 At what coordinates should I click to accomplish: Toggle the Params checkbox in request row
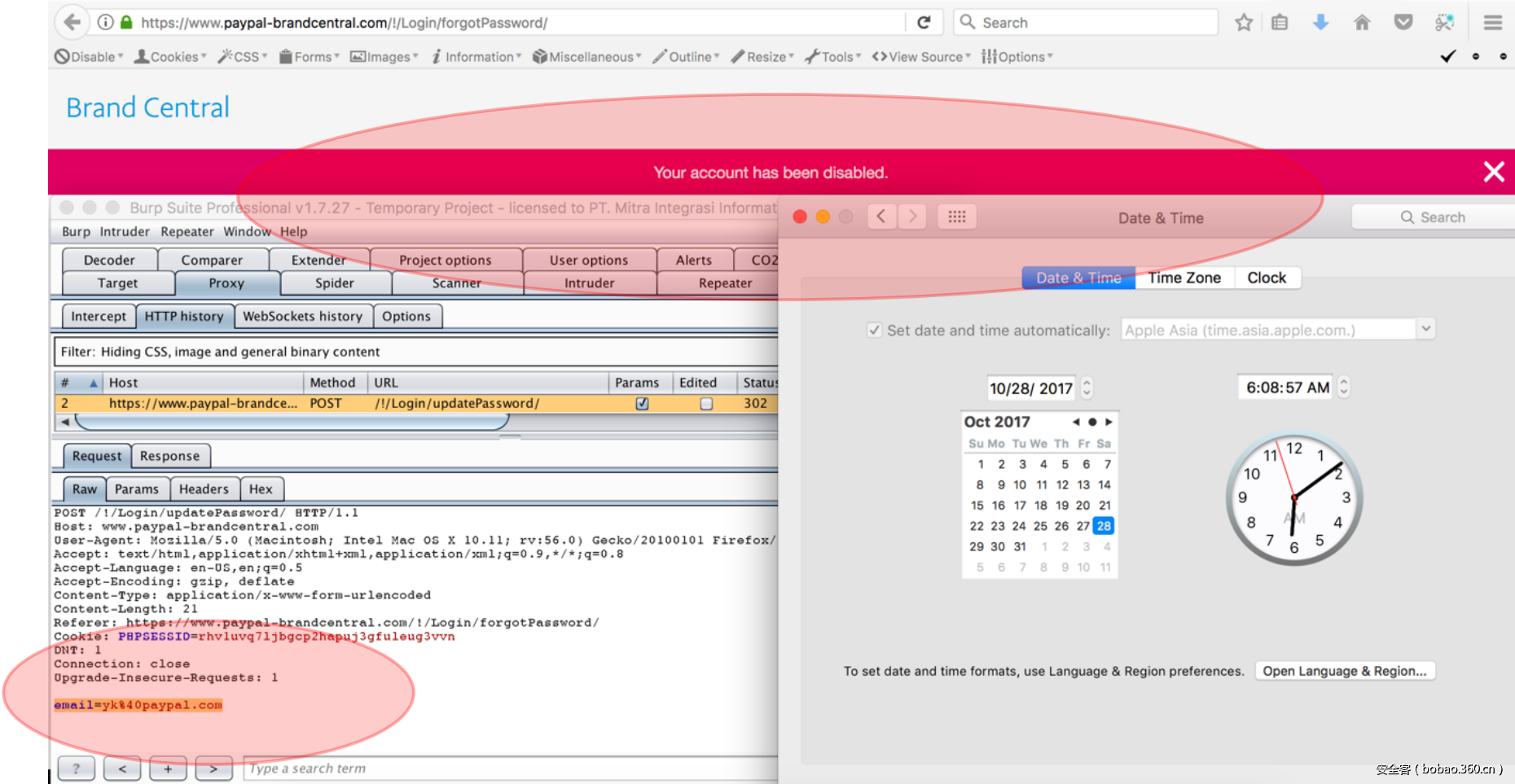(642, 404)
